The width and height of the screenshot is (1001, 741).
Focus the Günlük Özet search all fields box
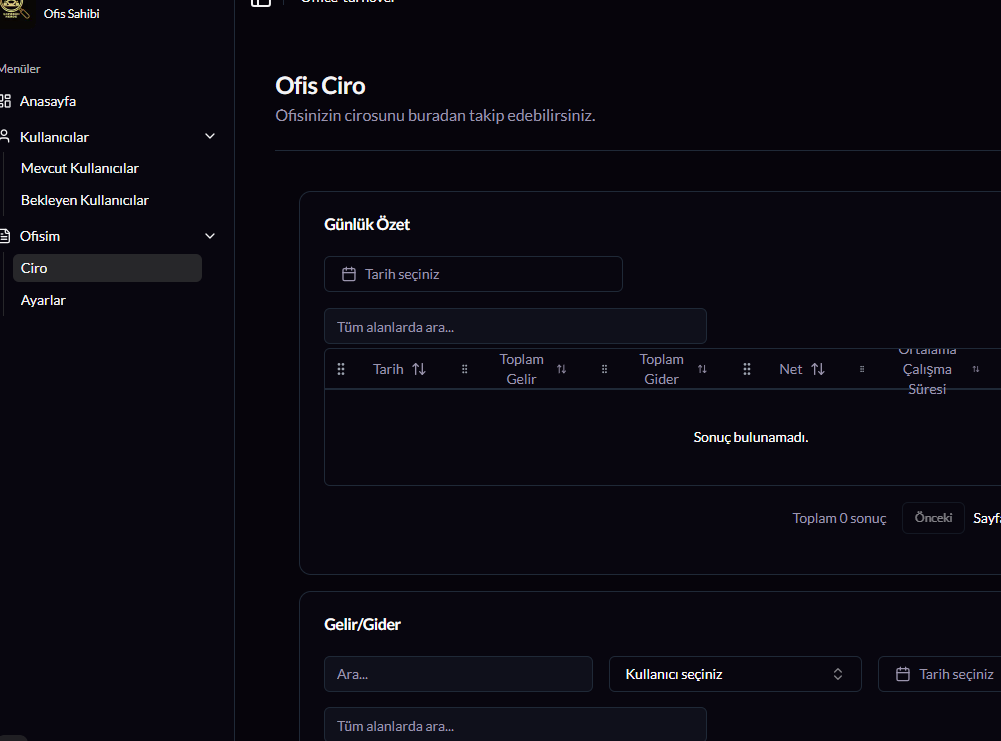coord(515,326)
